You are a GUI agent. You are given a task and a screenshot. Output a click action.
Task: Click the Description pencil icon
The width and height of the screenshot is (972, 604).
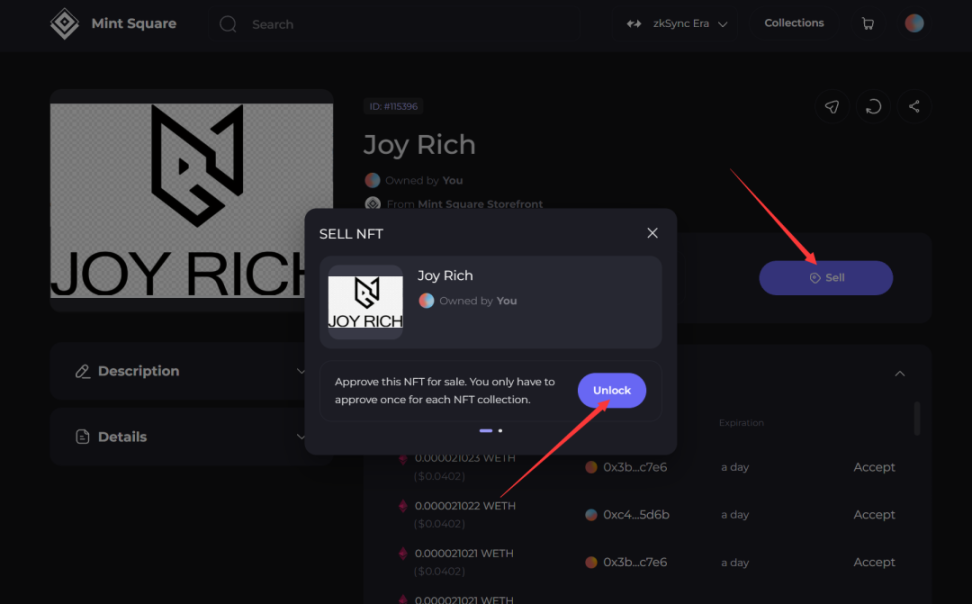(x=82, y=371)
